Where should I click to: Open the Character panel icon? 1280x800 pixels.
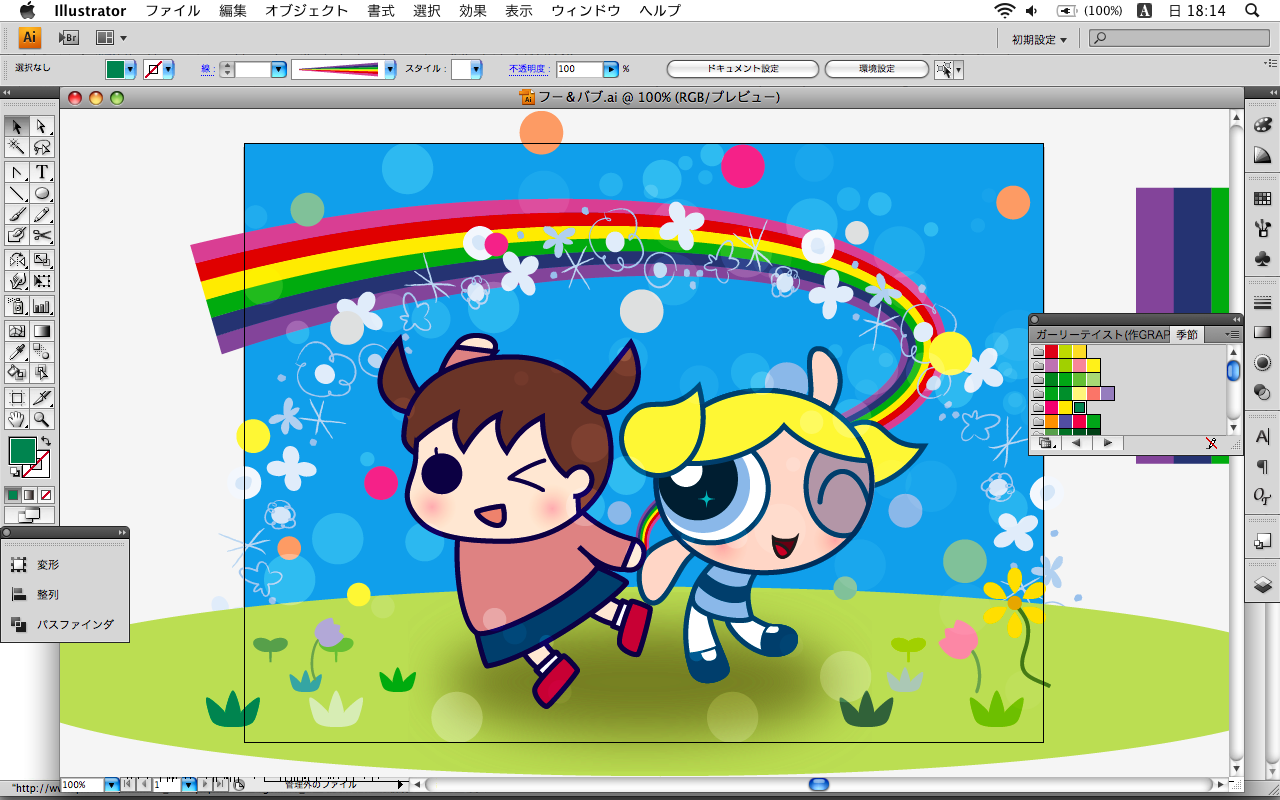pos(1262,436)
